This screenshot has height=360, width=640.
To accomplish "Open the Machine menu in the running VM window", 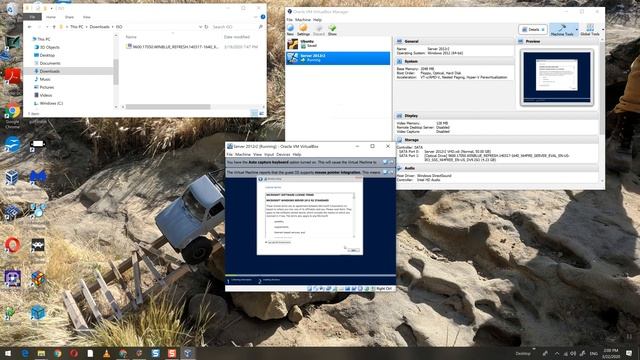I will coord(243,155).
